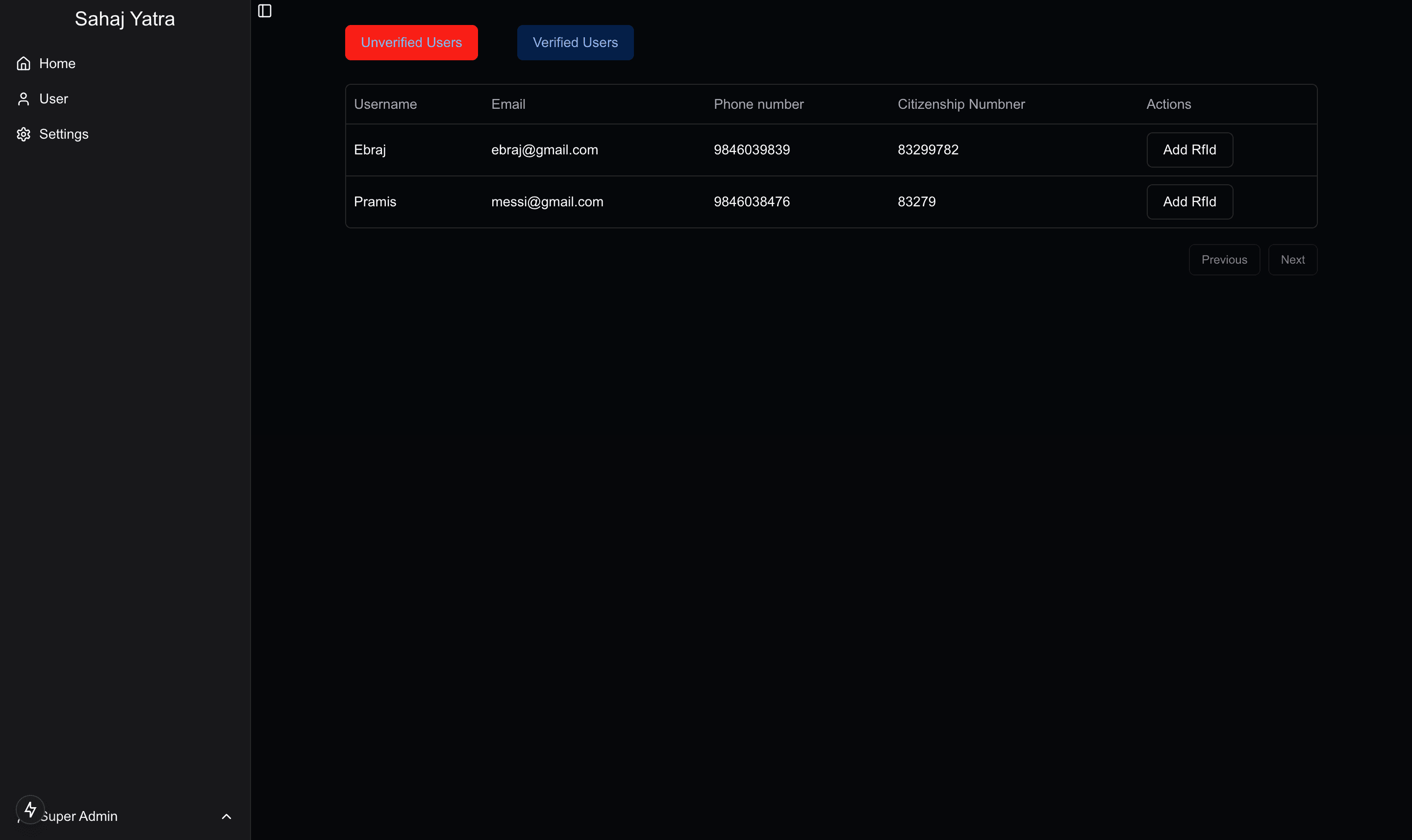The height and width of the screenshot is (840, 1412).
Task: Click the Email column header
Action: [x=508, y=104]
